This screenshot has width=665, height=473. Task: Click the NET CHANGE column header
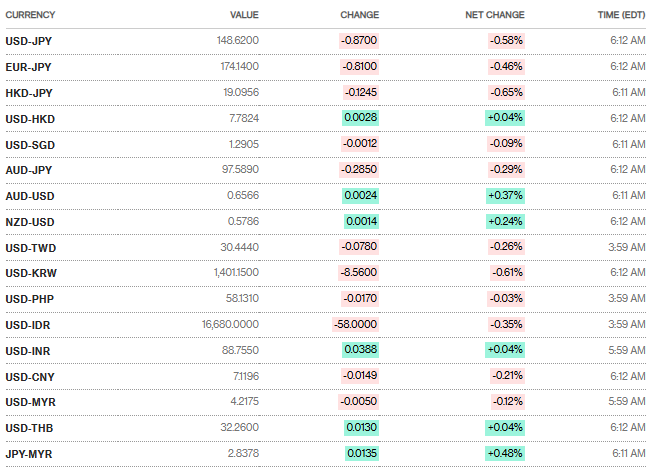coord(494,15)
